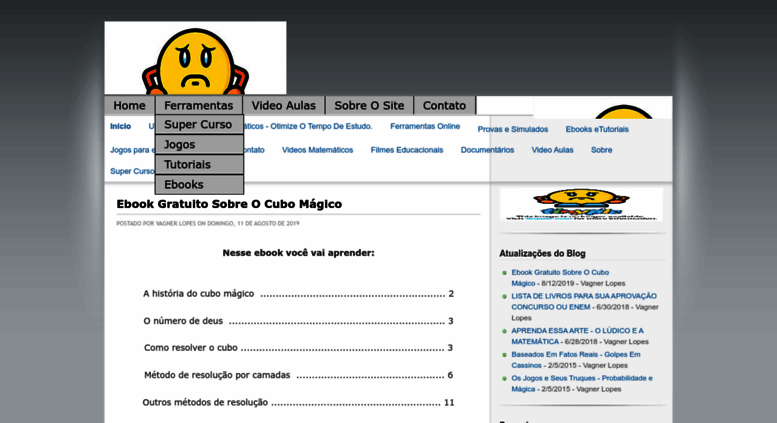Screen dimensions: 777x423
Task: Click 'Método de resolução por camadas' line
Action: (298, 375)
